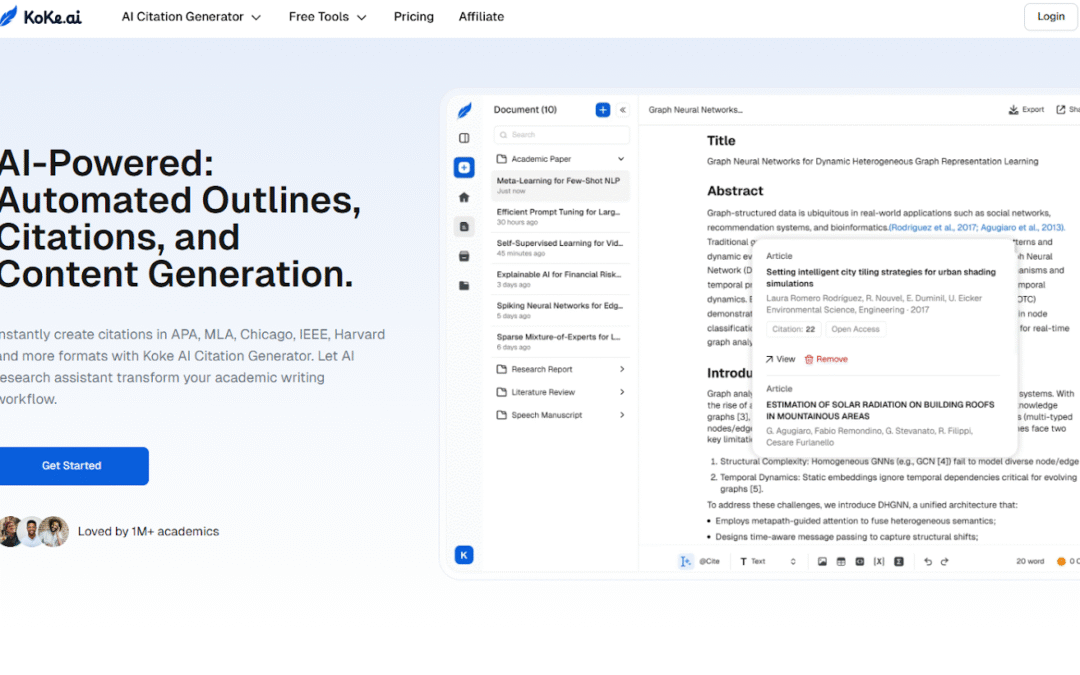Image resolution: width=1080 pixels, height=675 pixels.
Task: Select the folder icon in the sidebar
Action: click(x=464, y=287)
